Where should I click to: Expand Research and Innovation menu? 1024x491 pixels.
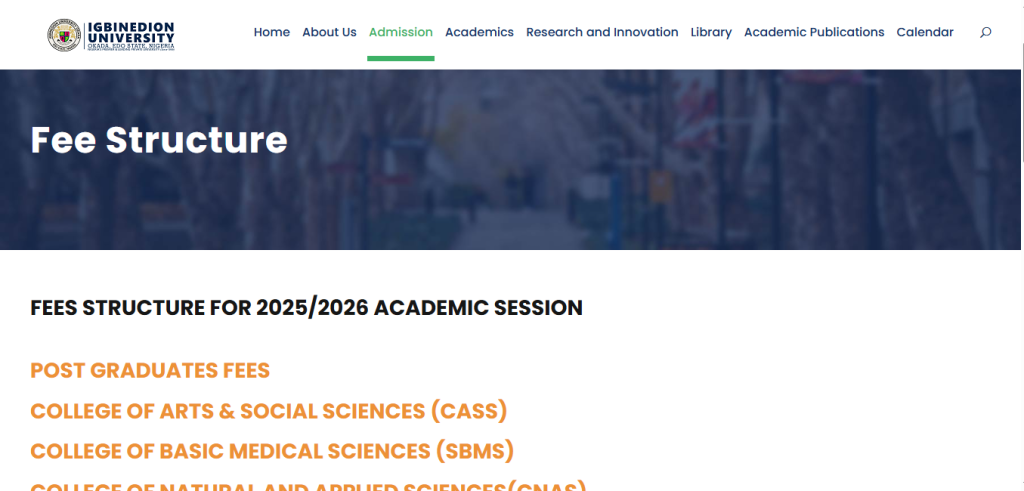(602, 32)
